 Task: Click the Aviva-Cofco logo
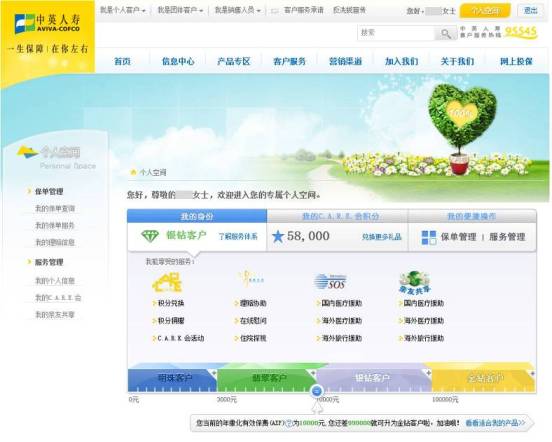click(x=47, y=24)
